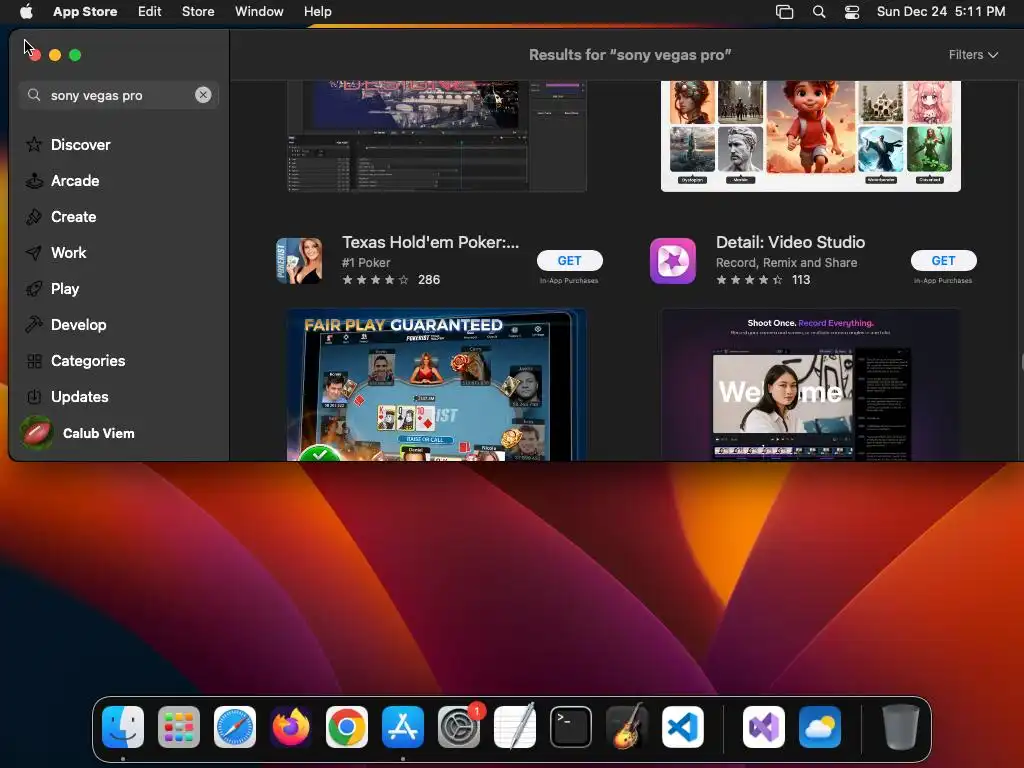Open the Store menu

coord(198,12)
